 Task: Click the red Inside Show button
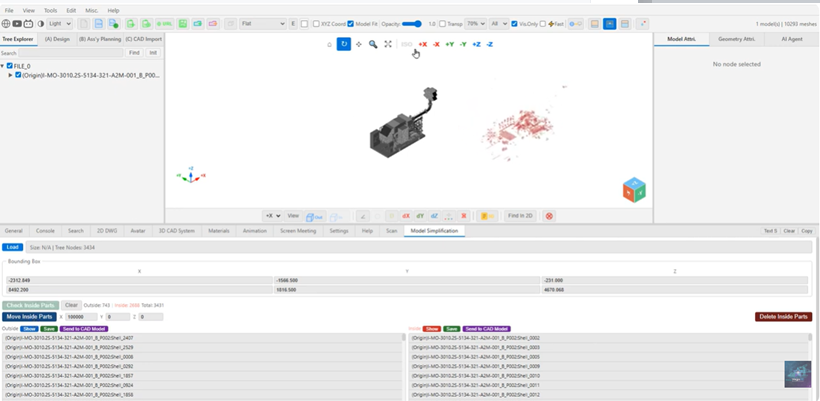pyautogui.click(x=431, y=329)
